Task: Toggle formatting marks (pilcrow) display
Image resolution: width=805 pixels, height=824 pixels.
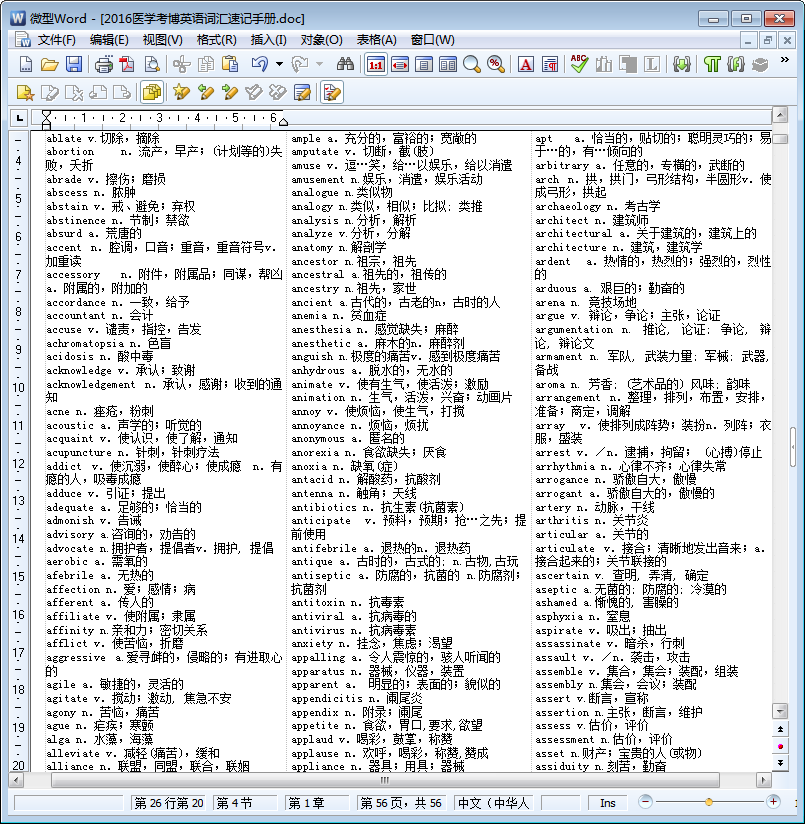Action: click(712, 64)
